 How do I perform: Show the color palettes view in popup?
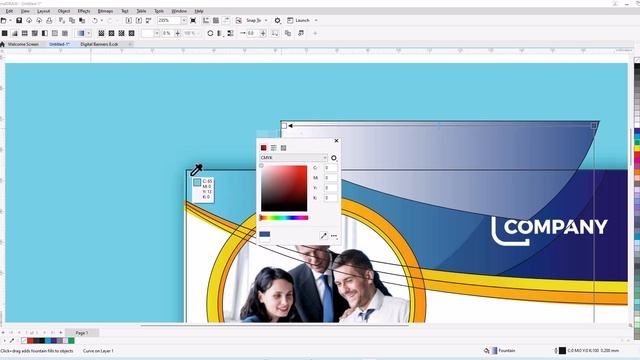coord(283,148)
